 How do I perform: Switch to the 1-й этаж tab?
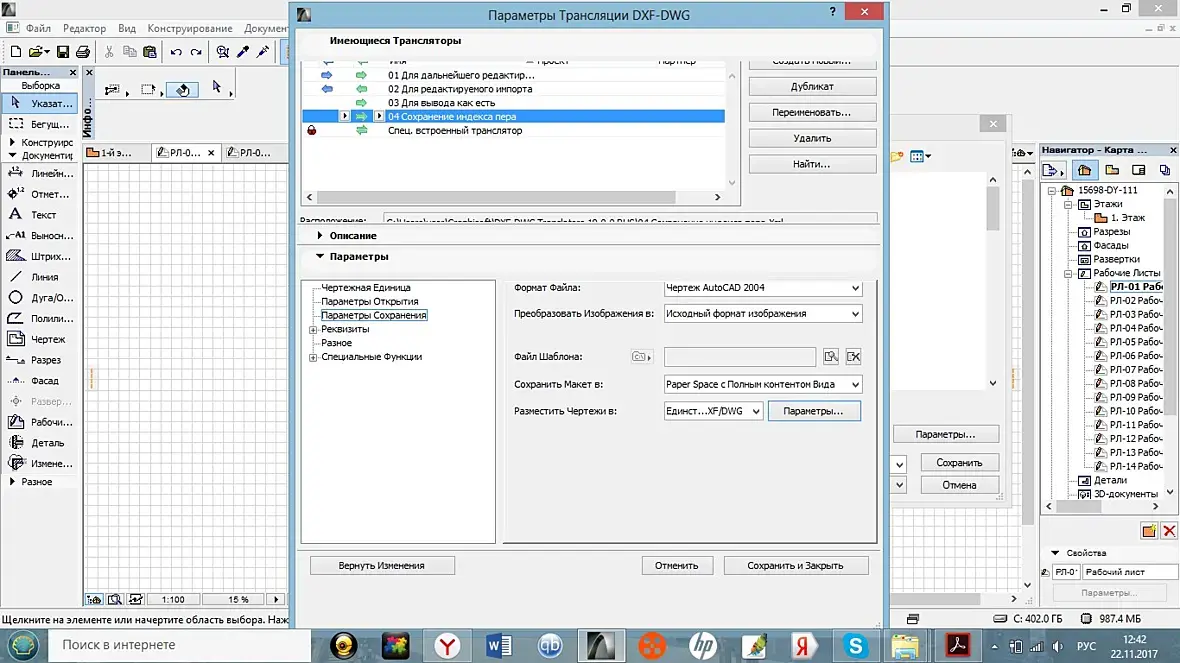pos(116,153)
